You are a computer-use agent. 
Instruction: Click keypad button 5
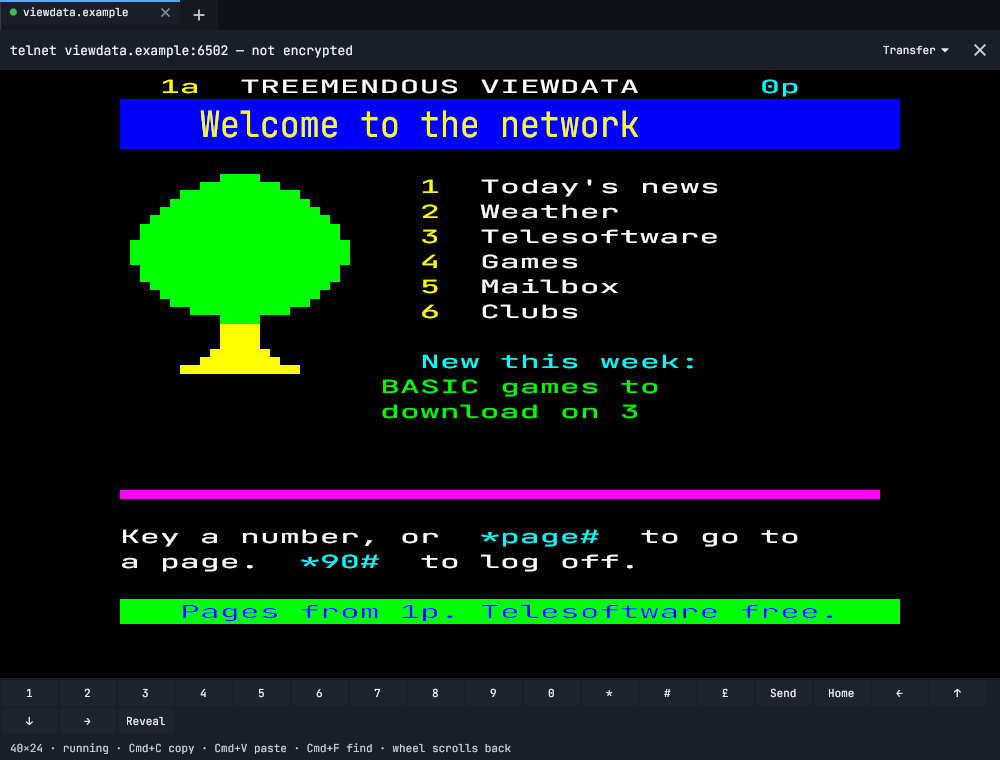click(261, 693)
